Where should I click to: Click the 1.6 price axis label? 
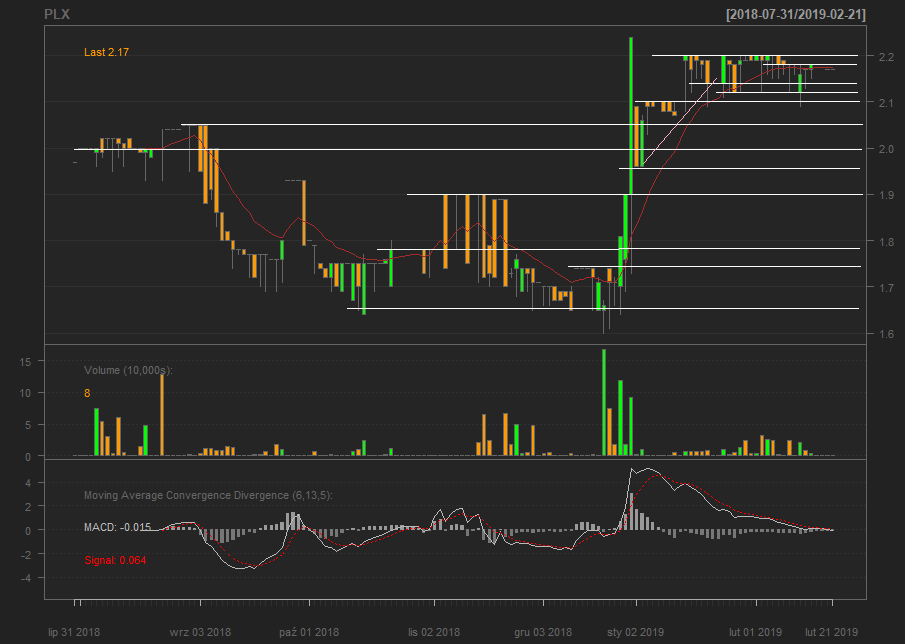click(886, 334)
